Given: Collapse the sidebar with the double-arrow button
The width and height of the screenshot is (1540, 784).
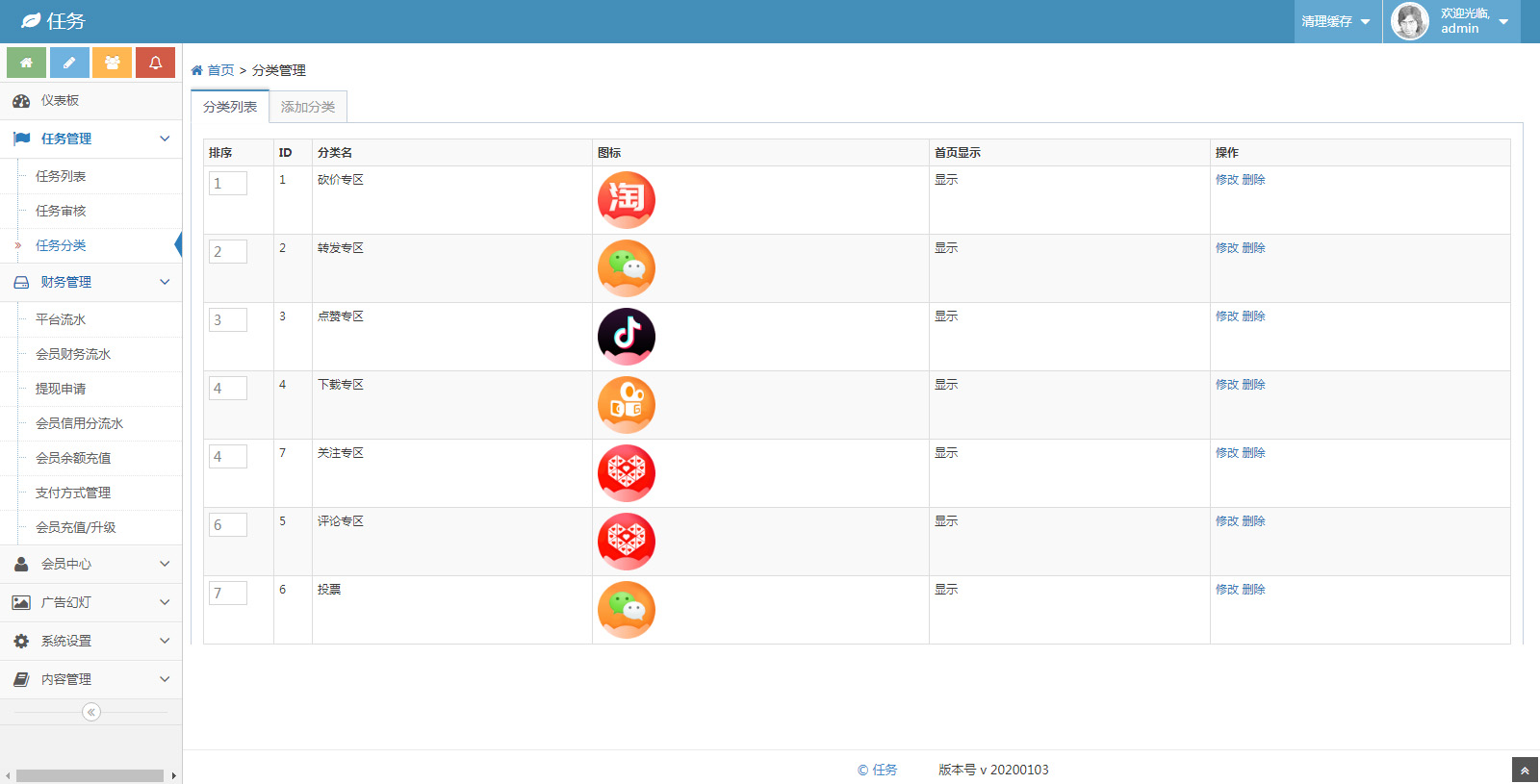Looking at the screenshot, I should click(91, 712).
